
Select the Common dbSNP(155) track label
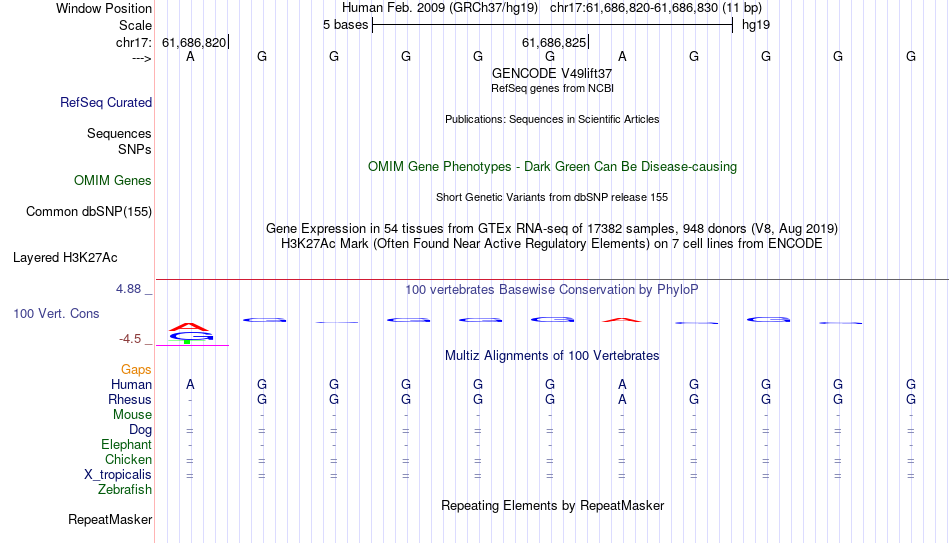[88, 212]
